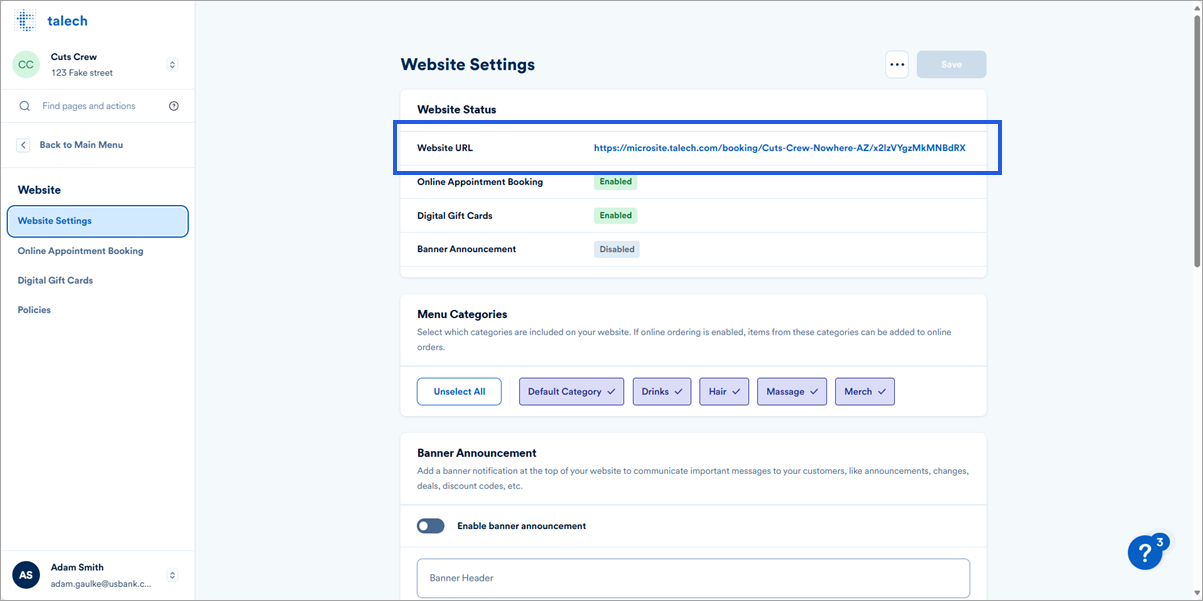Click the Save button
The width and height of the screenshot is (1203, 601).
pyautogui.click(x=950, y=63)
